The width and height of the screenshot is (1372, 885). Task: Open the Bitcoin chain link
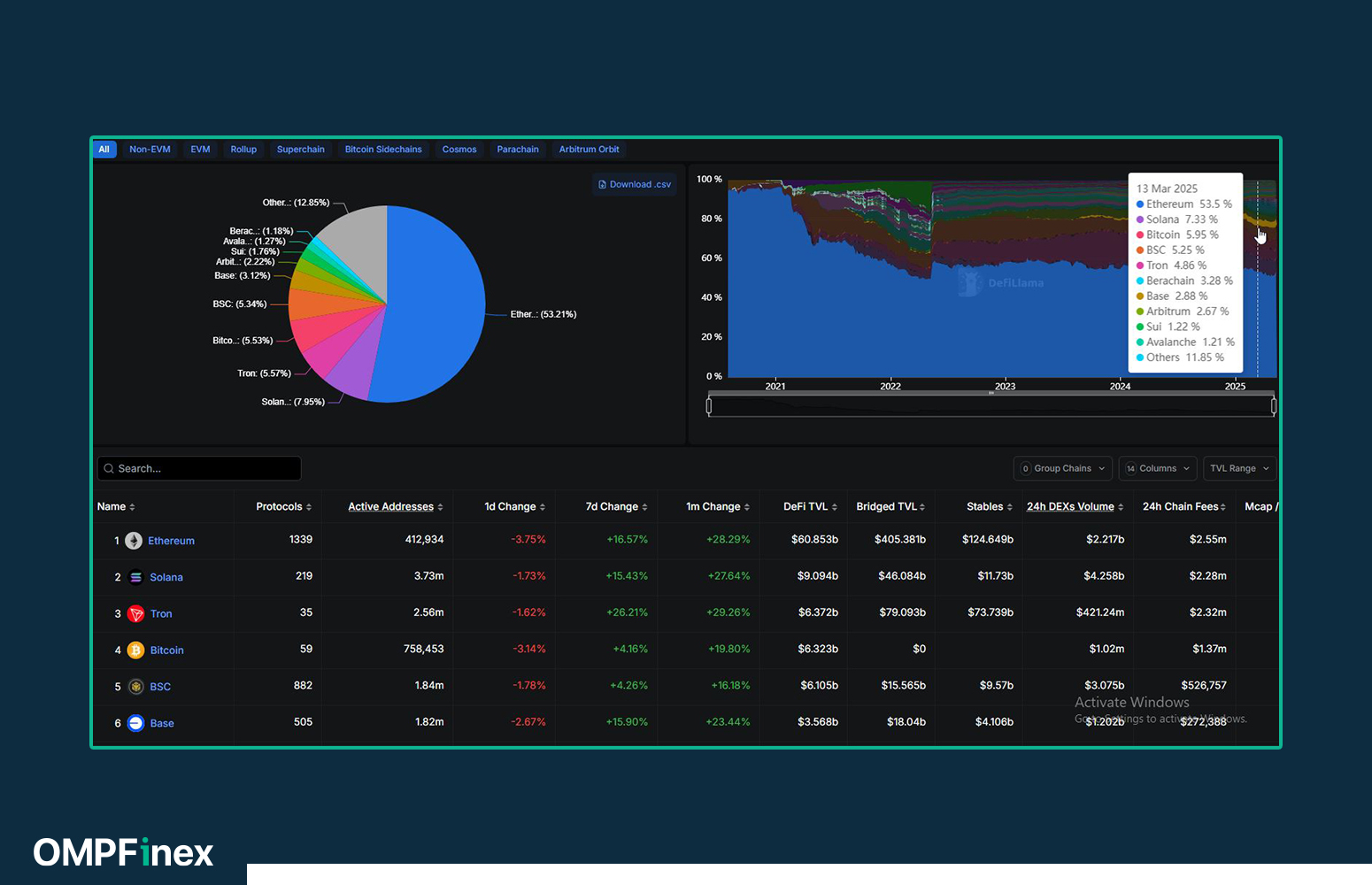click(167, 650)
